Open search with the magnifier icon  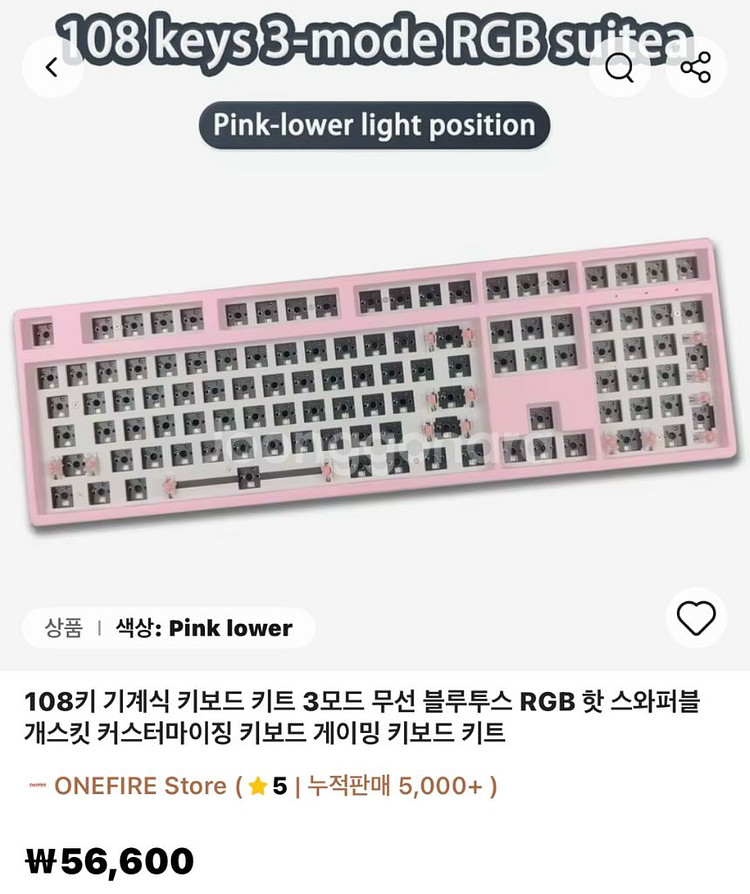click(x=620, y=68)
